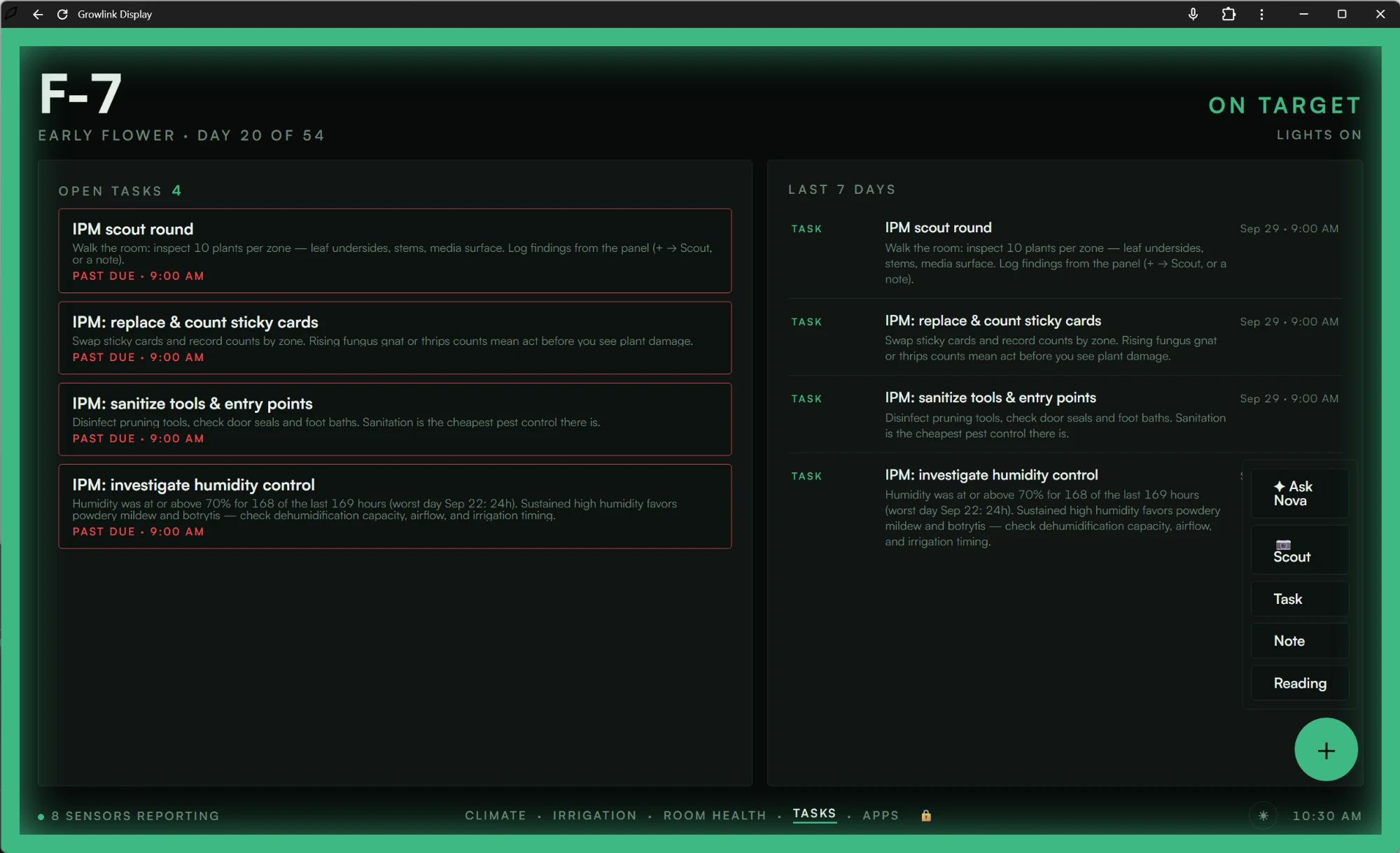
Task: Click the Open Tasks 4 heading
Action: (x=120, y=191)
